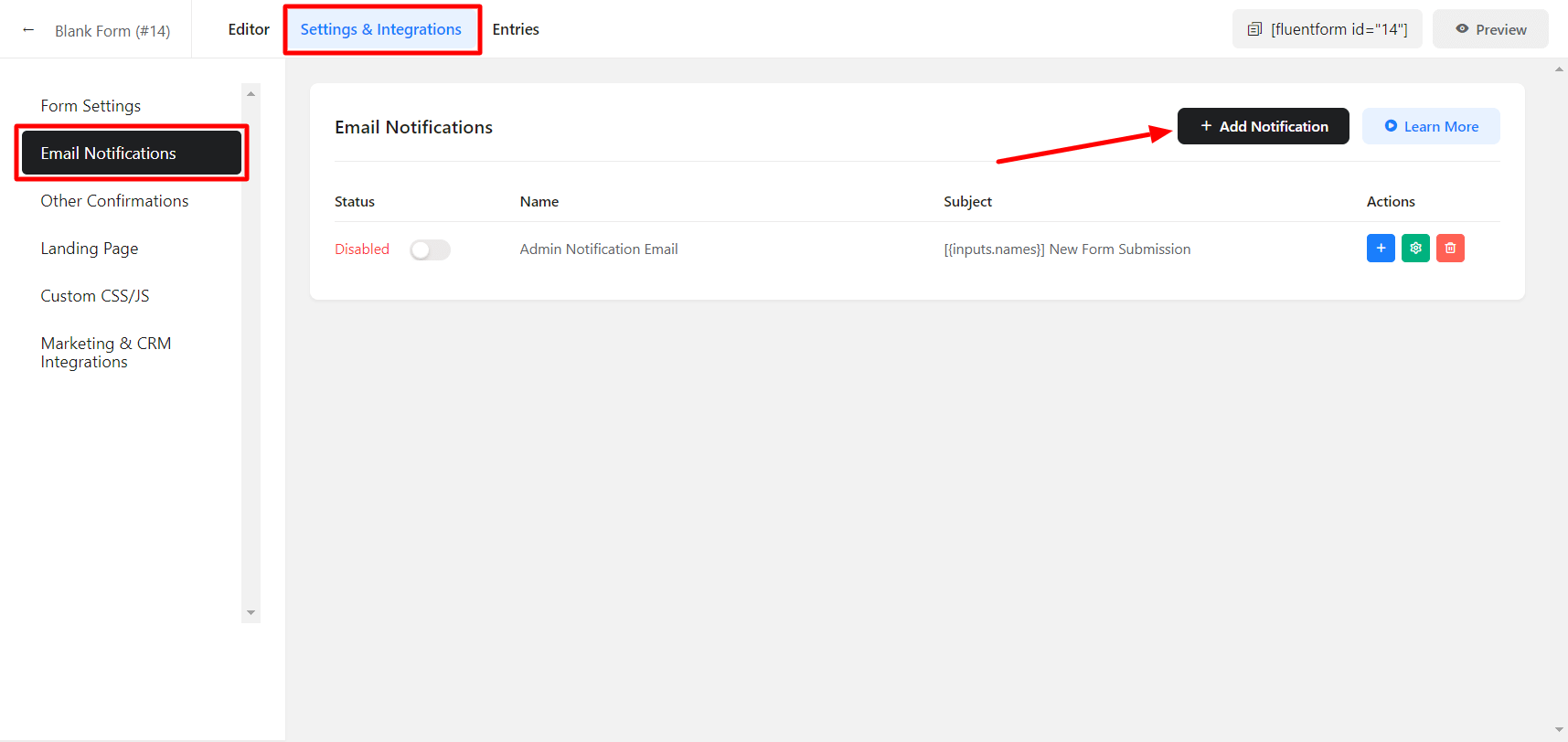Copy the fluentform id="14" shortcode
The image size is (1568, 742).
(1328, 29)
